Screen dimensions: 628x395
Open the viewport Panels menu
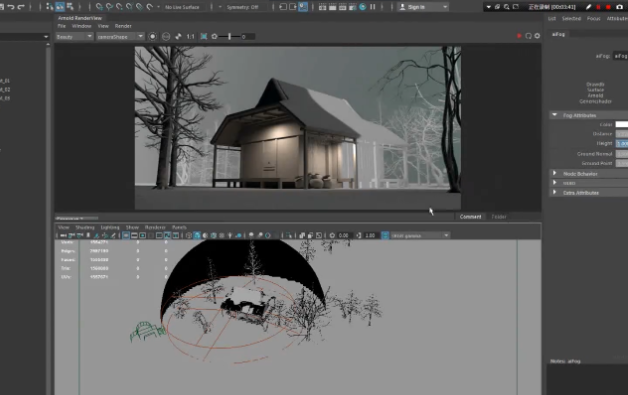pyautogui.click(x=179, y=227)
